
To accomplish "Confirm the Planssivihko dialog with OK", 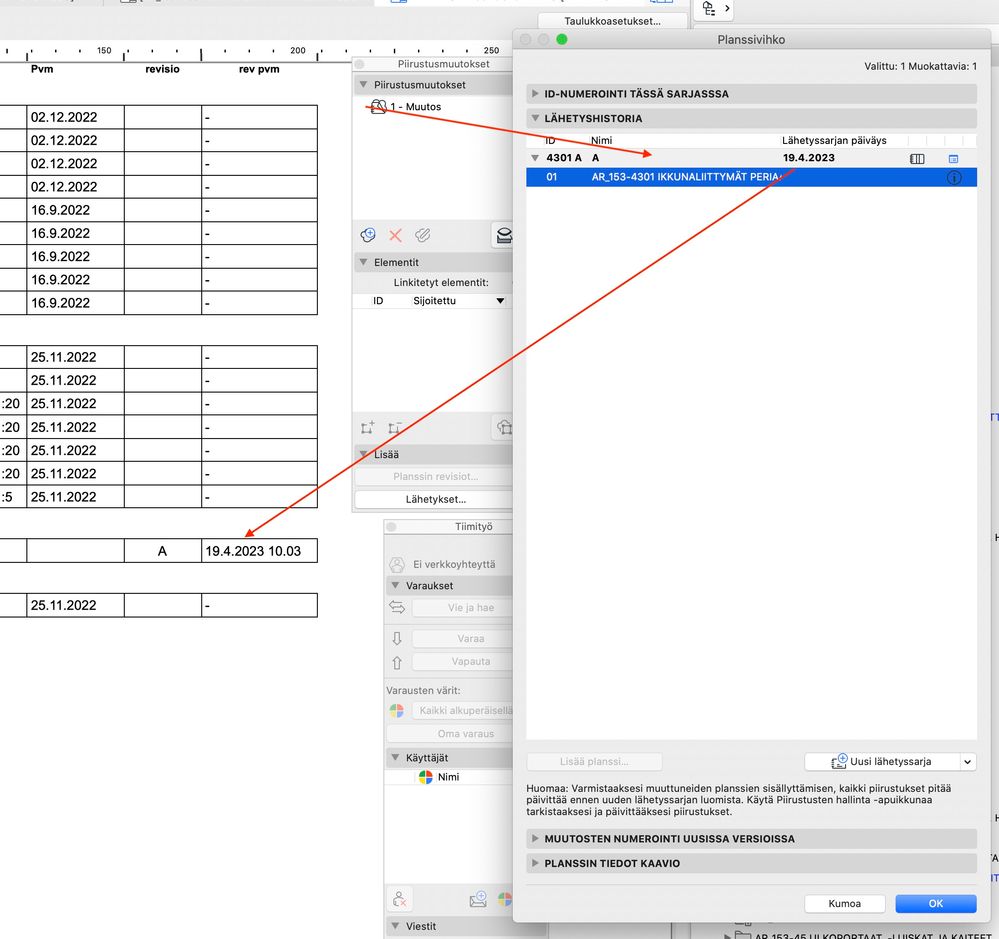I will (x=935, y=903).
